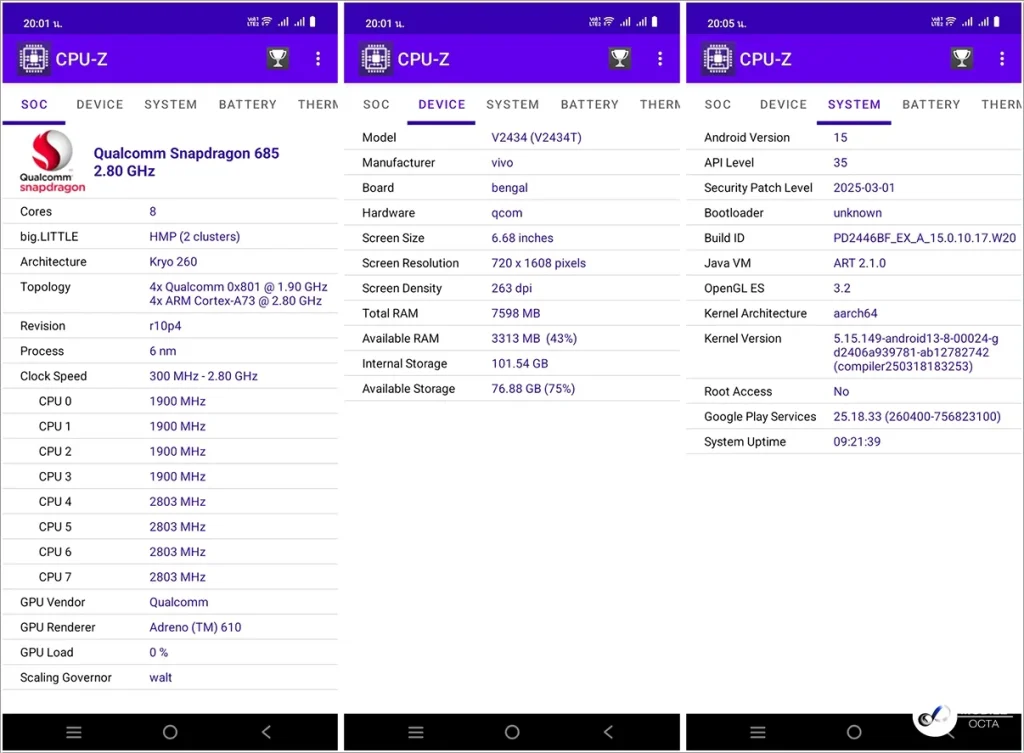The height and width of the screenshot is (753, 1024).
Task: Tap CPU-Z chip logo in middle screen
Action: [x=376, y=59]
